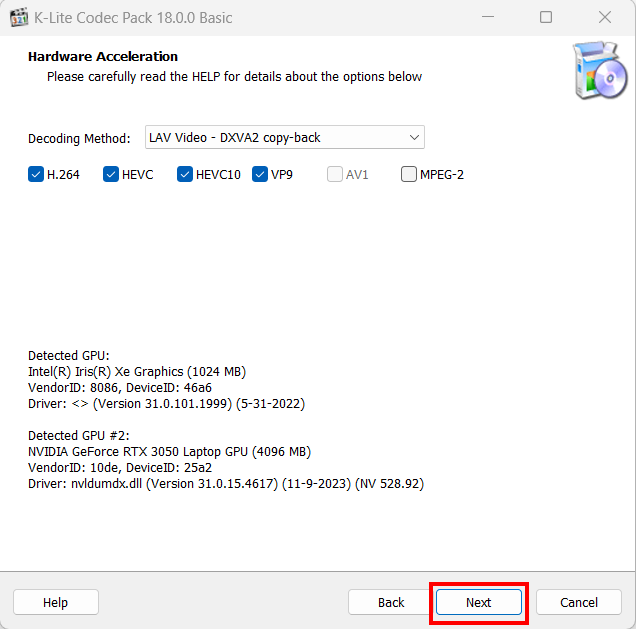
Task: Click the Intel driver version 31.0.101.1999 line
Action: tap(166, 404)
